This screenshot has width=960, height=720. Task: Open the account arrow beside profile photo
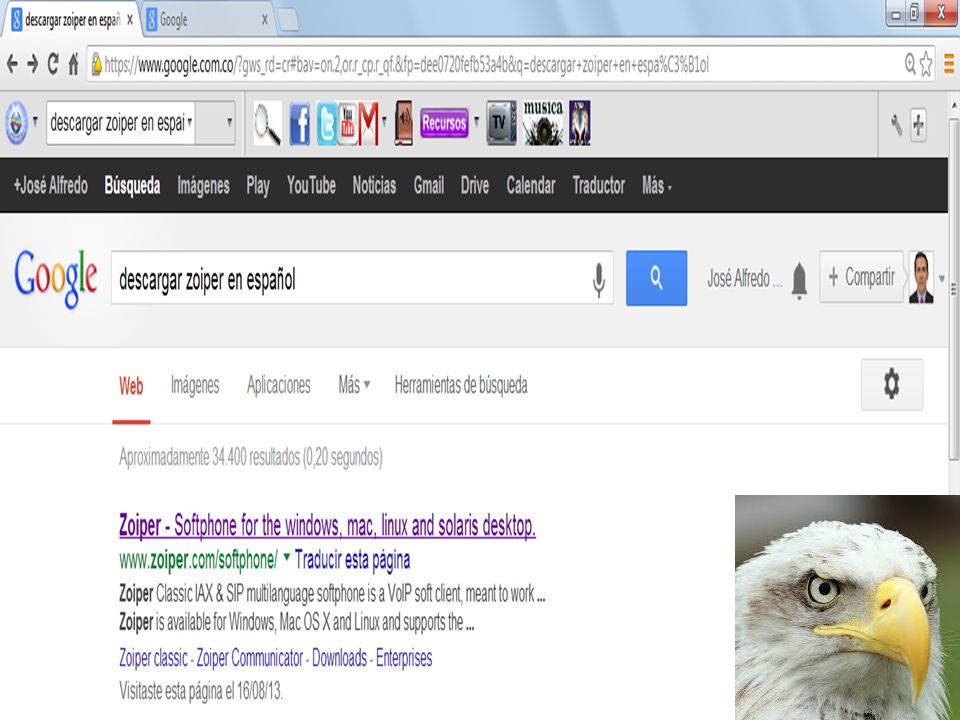(942, 279)
